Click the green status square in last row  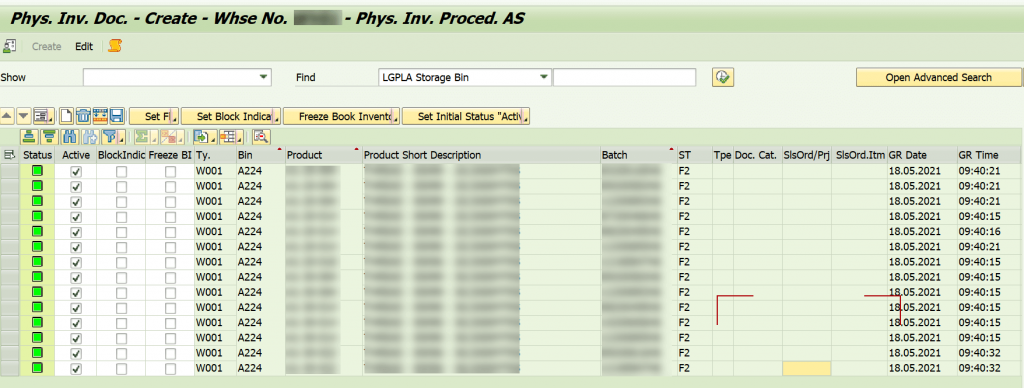pyautogui.click(x=37, y=368)
